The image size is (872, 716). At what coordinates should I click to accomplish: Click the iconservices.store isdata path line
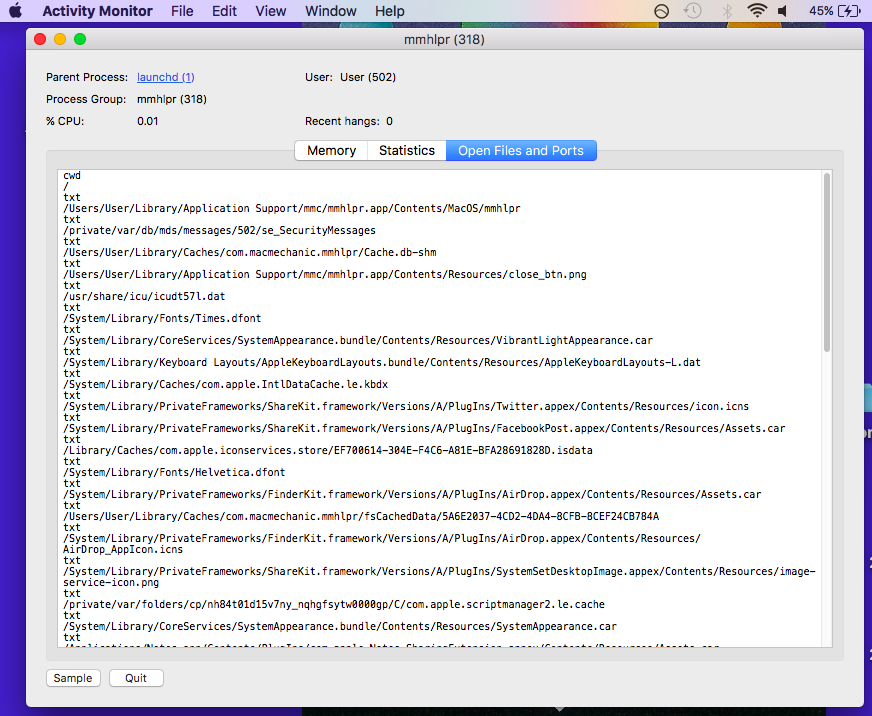click(328, 450)
